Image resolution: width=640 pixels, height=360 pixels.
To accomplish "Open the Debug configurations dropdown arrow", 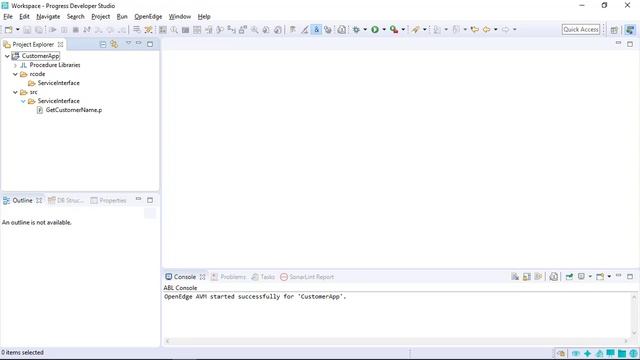I will (x=365, y=30).
